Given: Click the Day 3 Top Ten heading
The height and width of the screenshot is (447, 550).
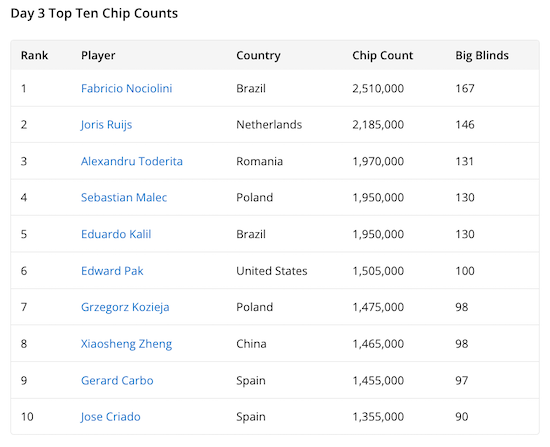Looking at the screenshot, I should 94,13.
